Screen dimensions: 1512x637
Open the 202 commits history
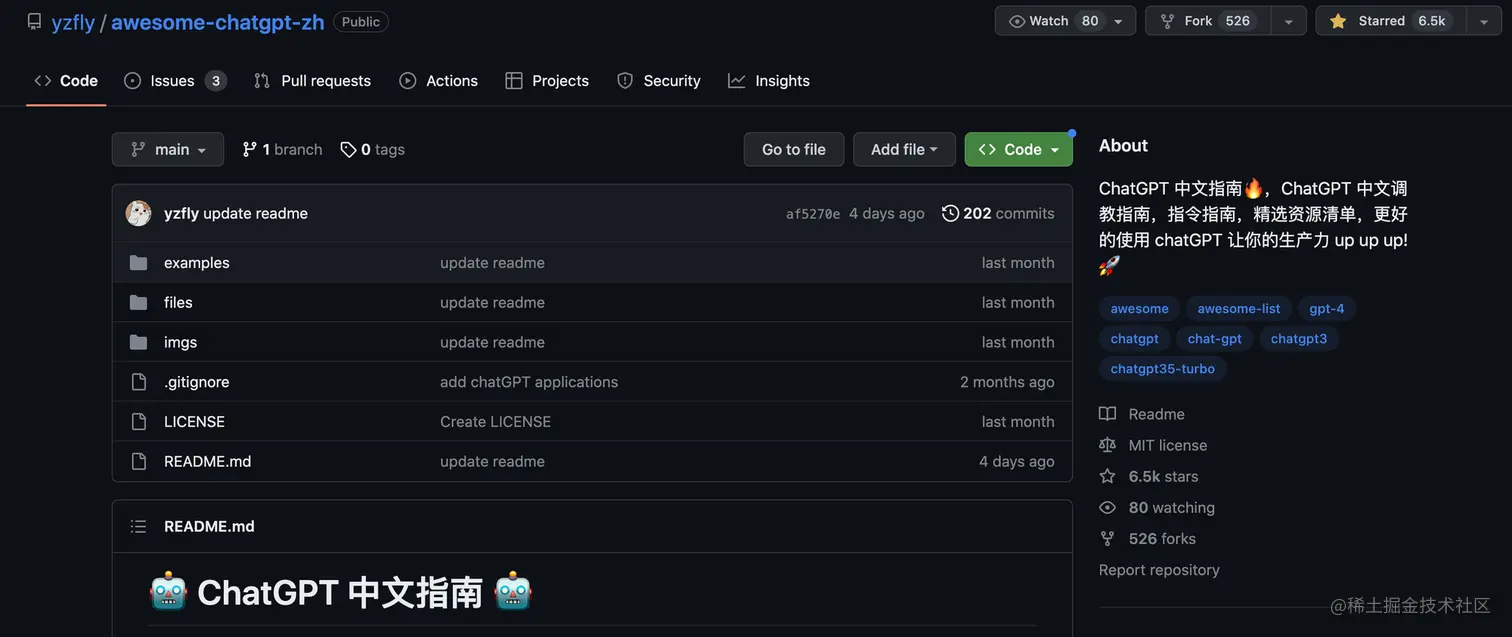click(998, 213)
